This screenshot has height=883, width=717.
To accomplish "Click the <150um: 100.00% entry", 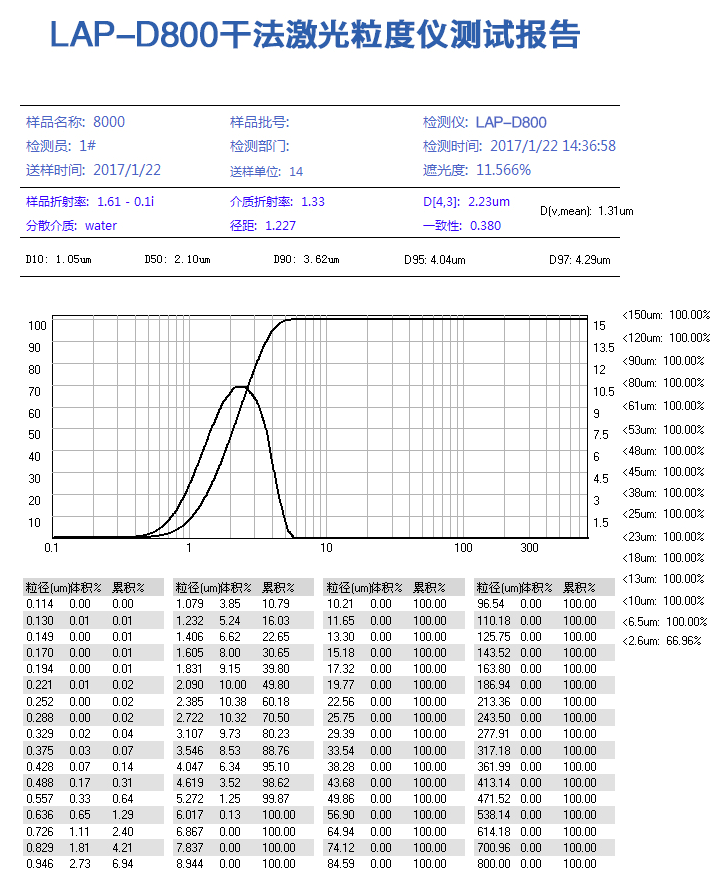I will tap(665, 314).
